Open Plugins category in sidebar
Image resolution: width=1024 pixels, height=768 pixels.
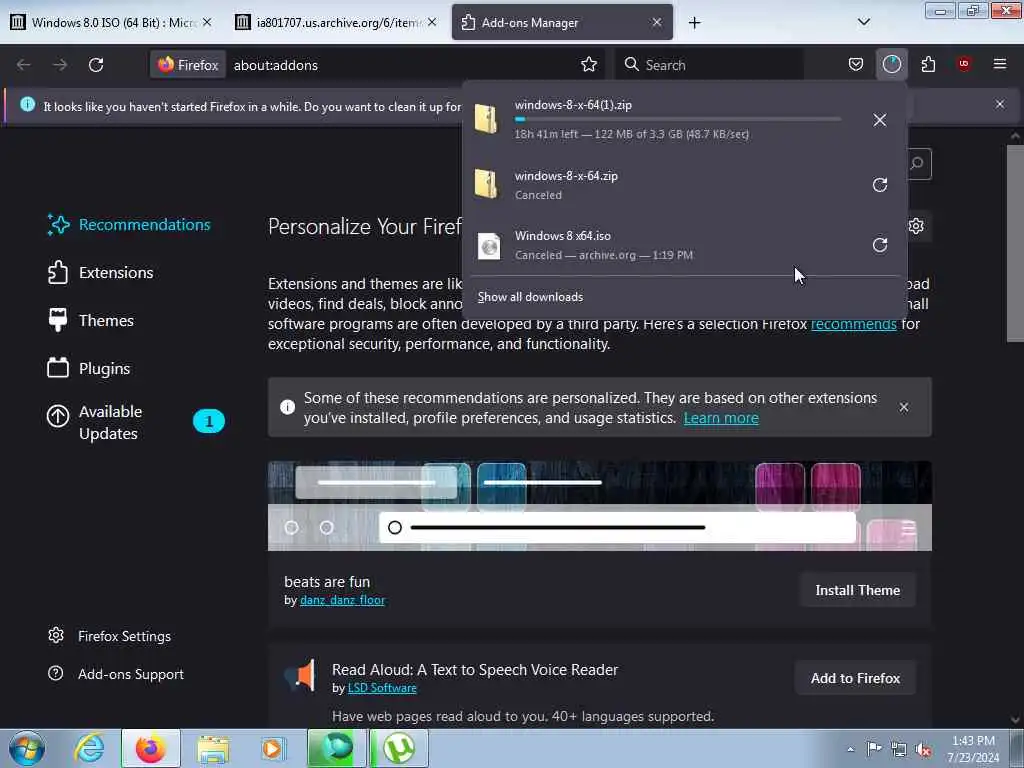(89, 368)
